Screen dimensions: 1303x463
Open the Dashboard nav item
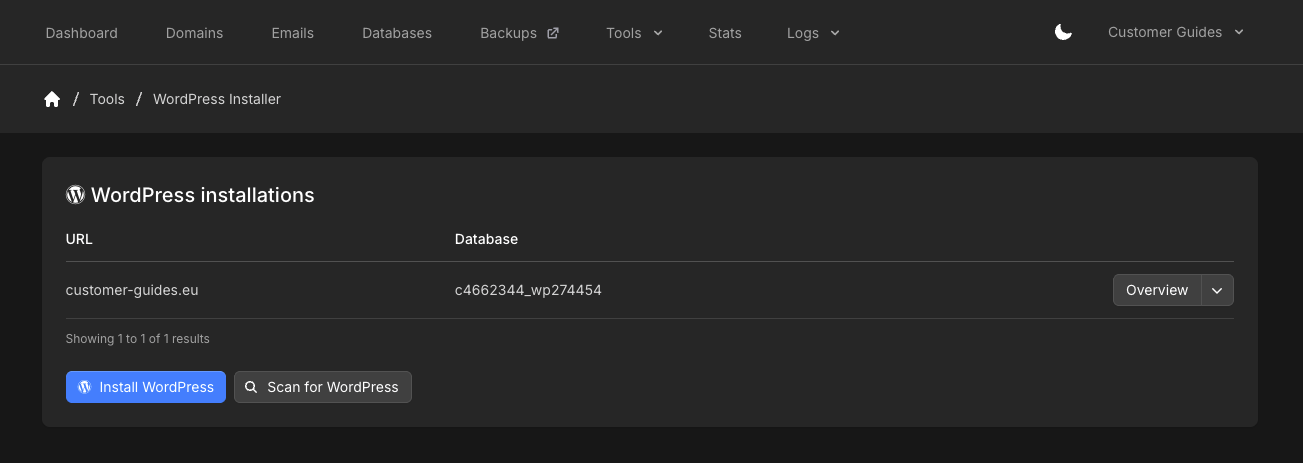(x=82, y=33)
